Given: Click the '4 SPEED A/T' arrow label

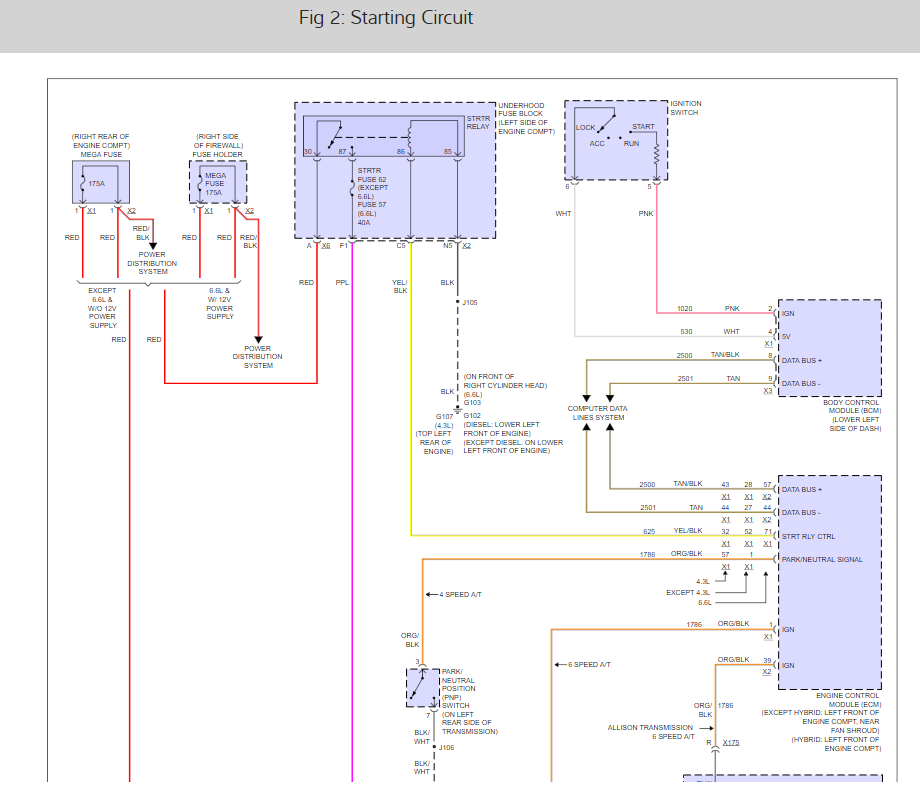Looking at the screenshot, I should pos(460,595).
